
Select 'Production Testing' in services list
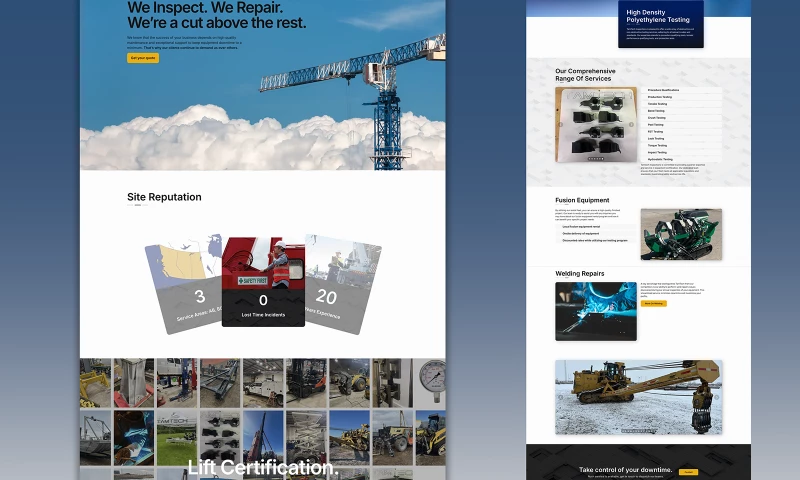tap(681, 97)
